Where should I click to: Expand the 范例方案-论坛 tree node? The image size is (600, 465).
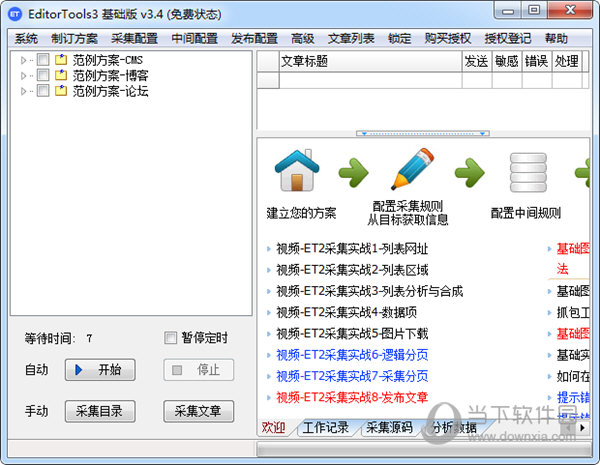[23, 91]
